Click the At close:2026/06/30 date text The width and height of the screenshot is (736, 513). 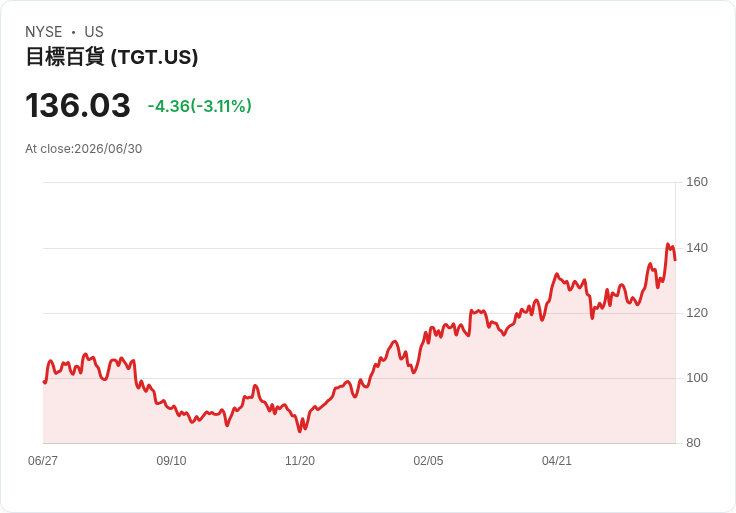pyautogui.click(x=84, y=149)
